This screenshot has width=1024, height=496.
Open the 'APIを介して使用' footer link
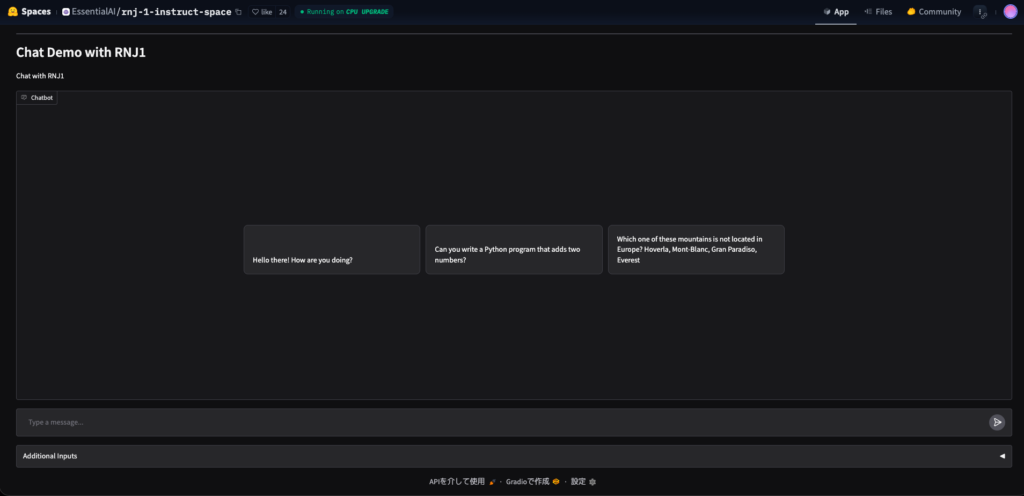coord(462,481)
